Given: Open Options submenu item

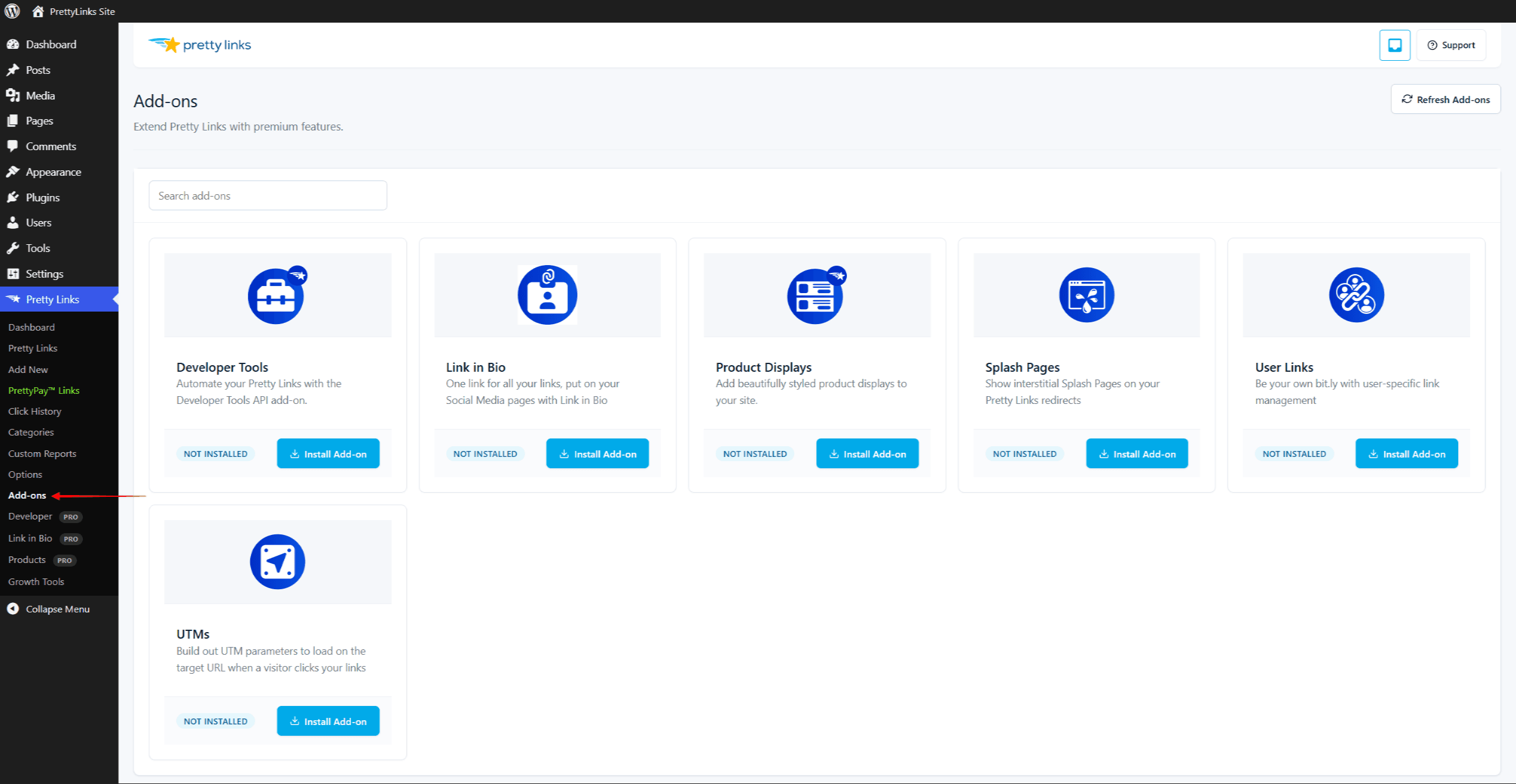Looking at the screenshot, I should point(25,474).
